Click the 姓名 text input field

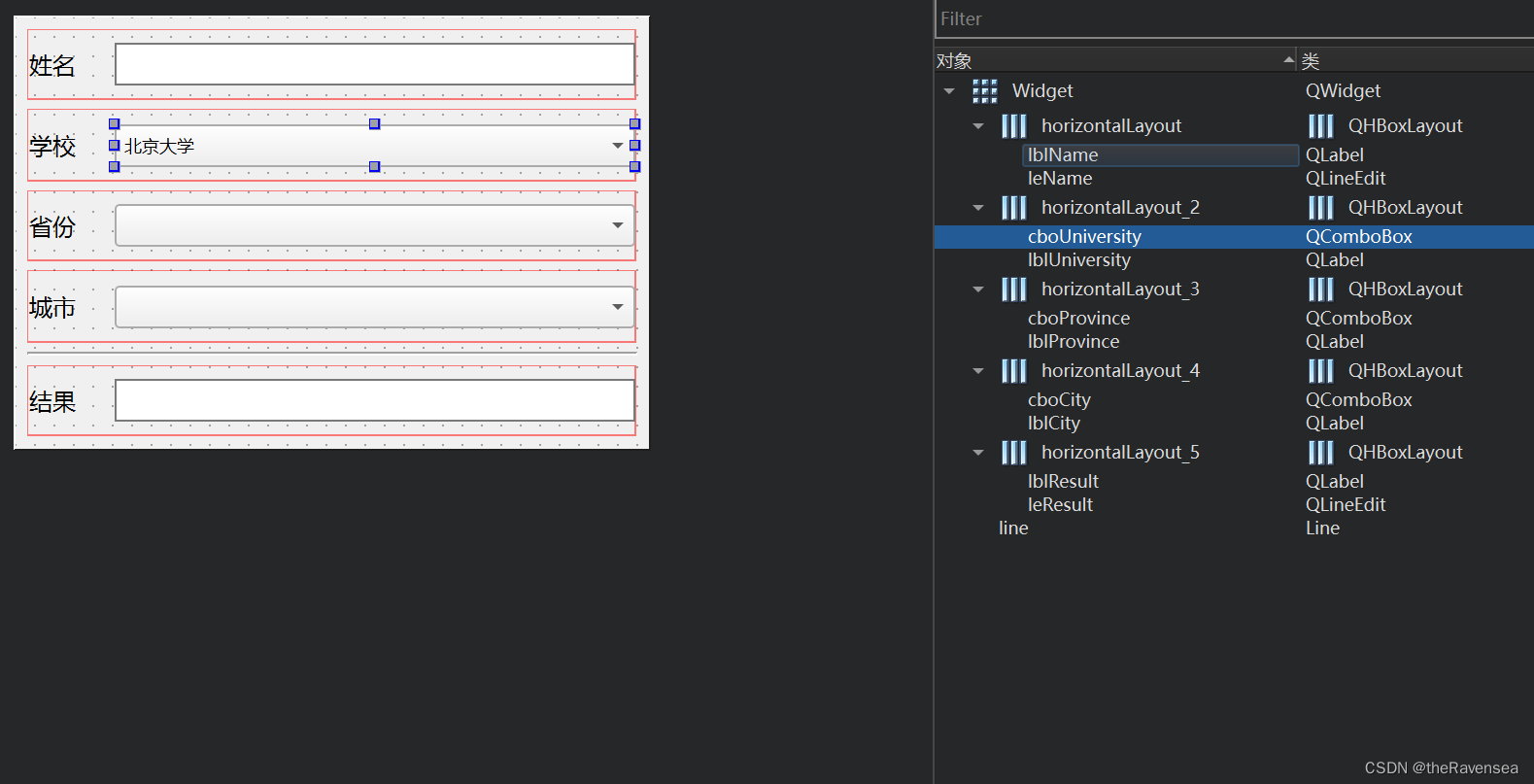(x=374, y=64)
